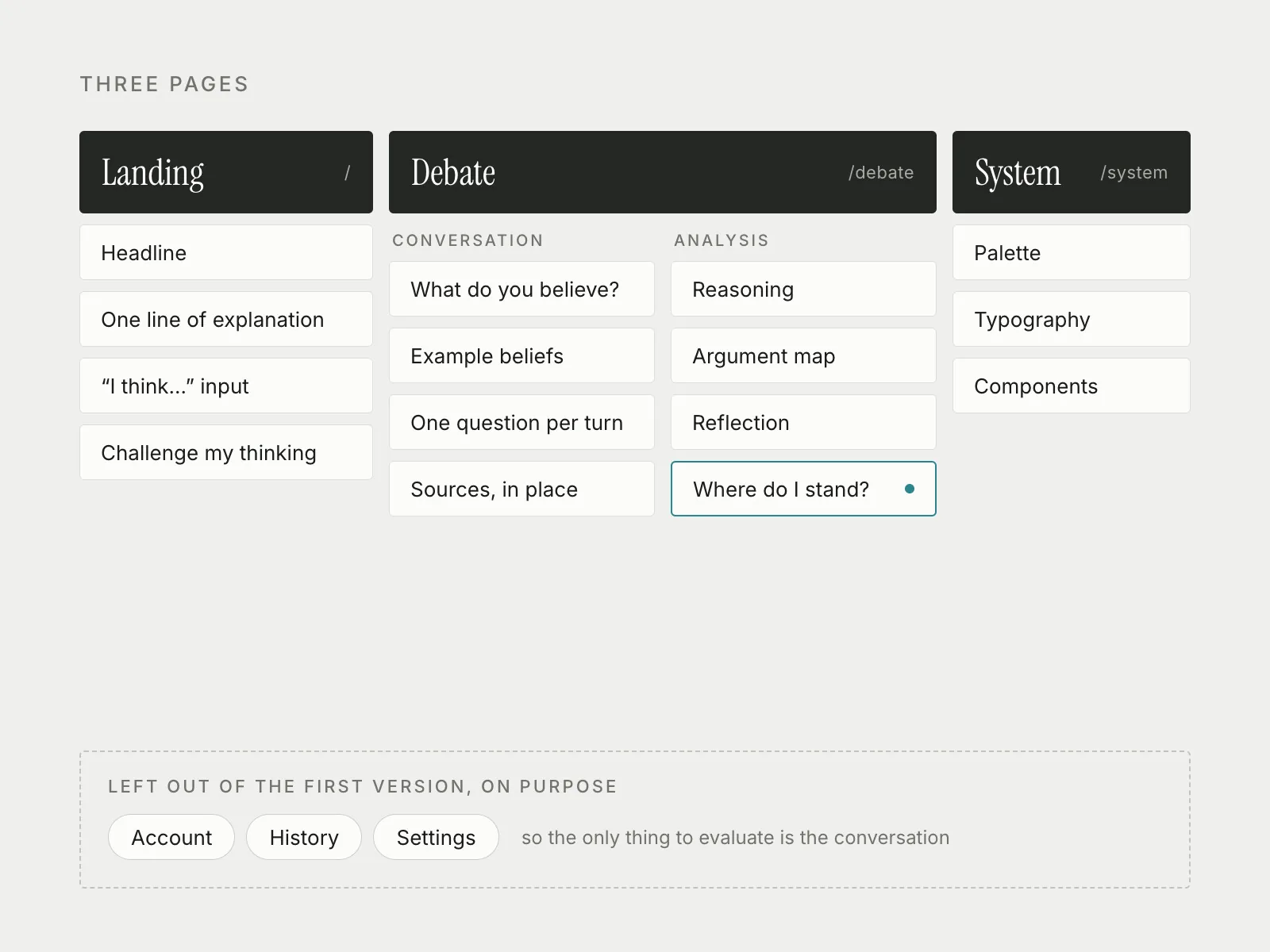Click the /debate route label
This screenshot has height=952, width=1270.
click(x=881, y=172)
